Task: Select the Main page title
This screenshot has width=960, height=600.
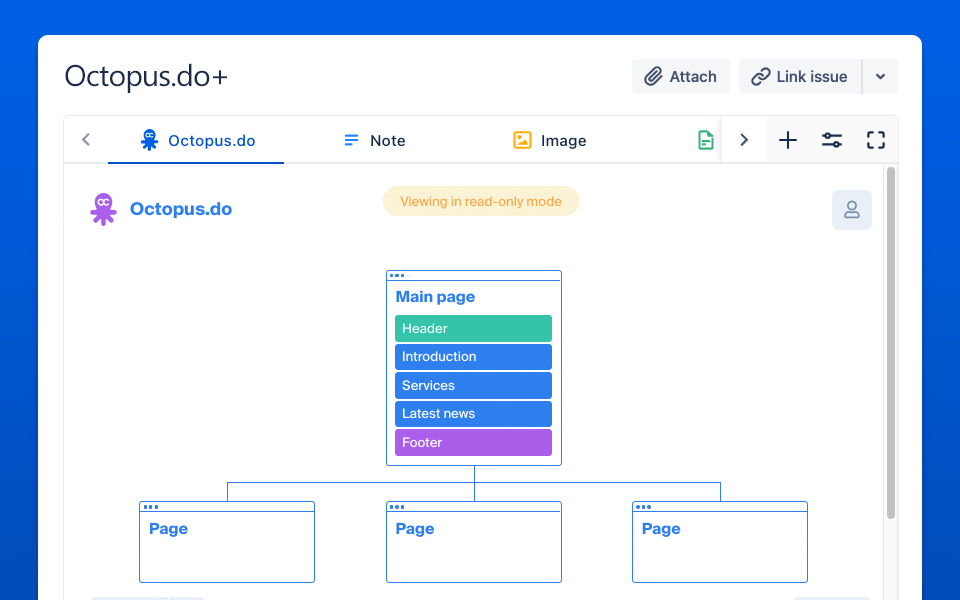Action: coord(435,297)
